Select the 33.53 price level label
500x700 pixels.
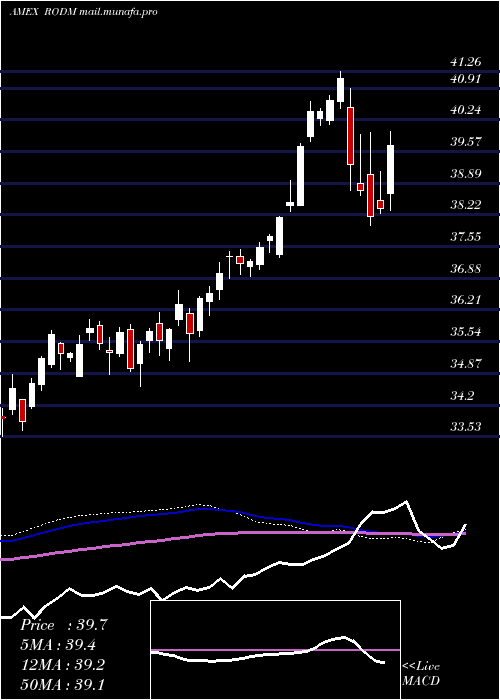tap(466, 427)
